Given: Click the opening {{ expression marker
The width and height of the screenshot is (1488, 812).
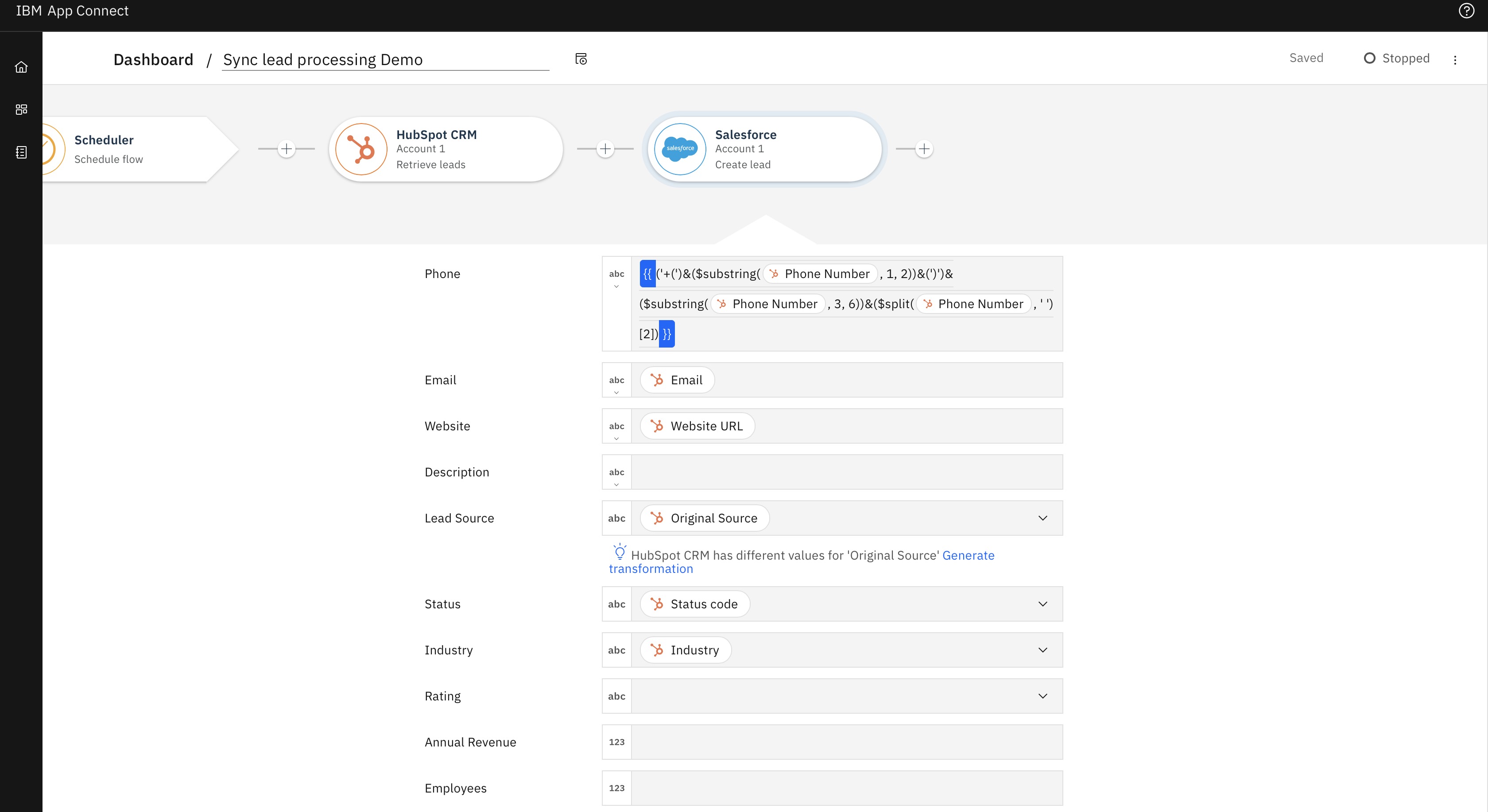Looking at the screenshot, I should pos(647,274).
